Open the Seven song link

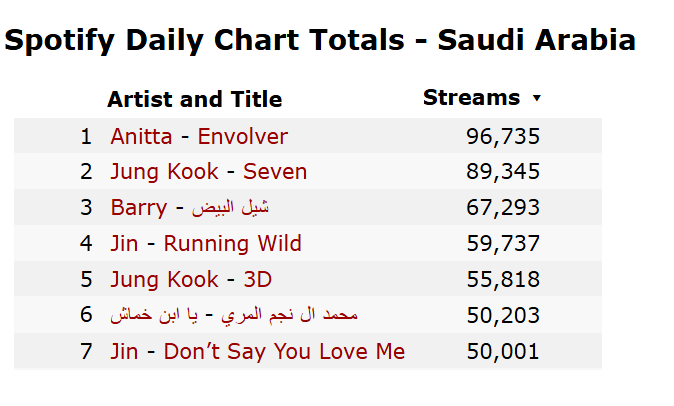(275, 172)
